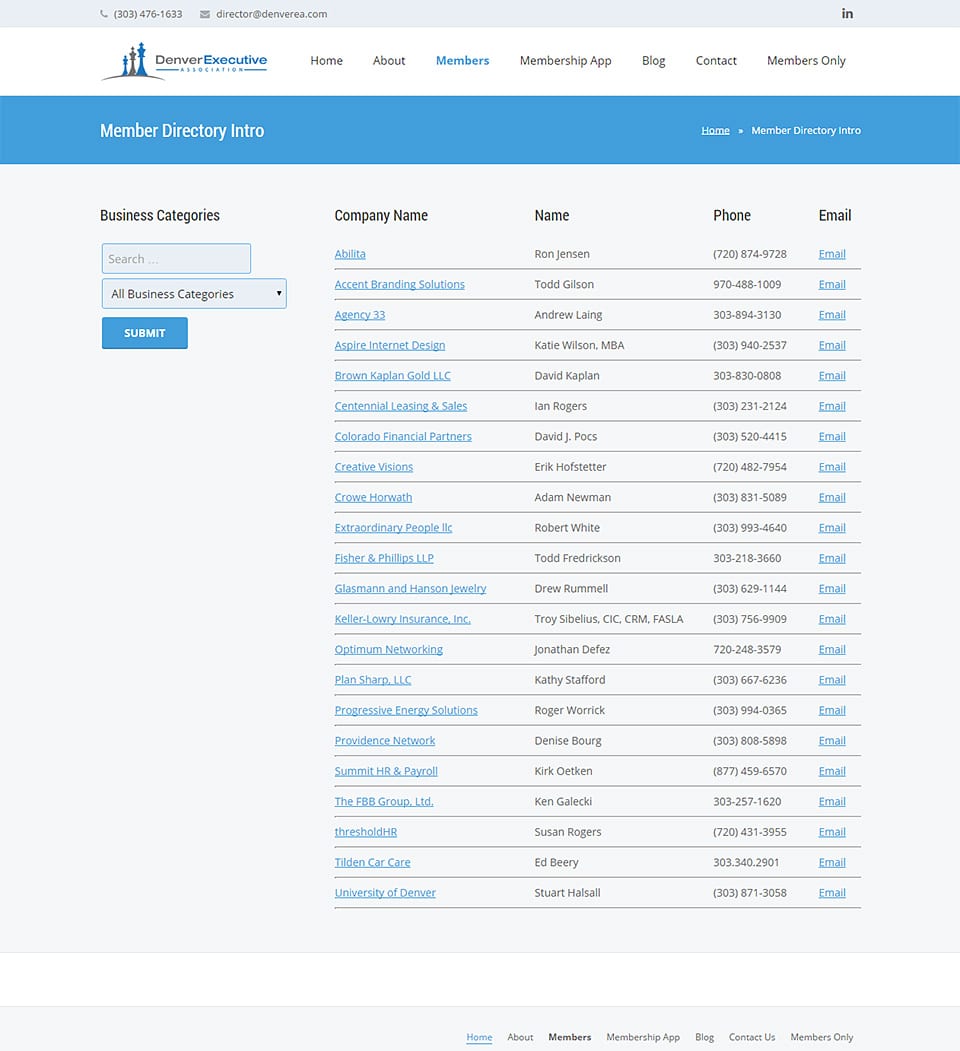Open Contact in the top navigation
Screen dimensions: 960x1051
click(x=716, y=60)
